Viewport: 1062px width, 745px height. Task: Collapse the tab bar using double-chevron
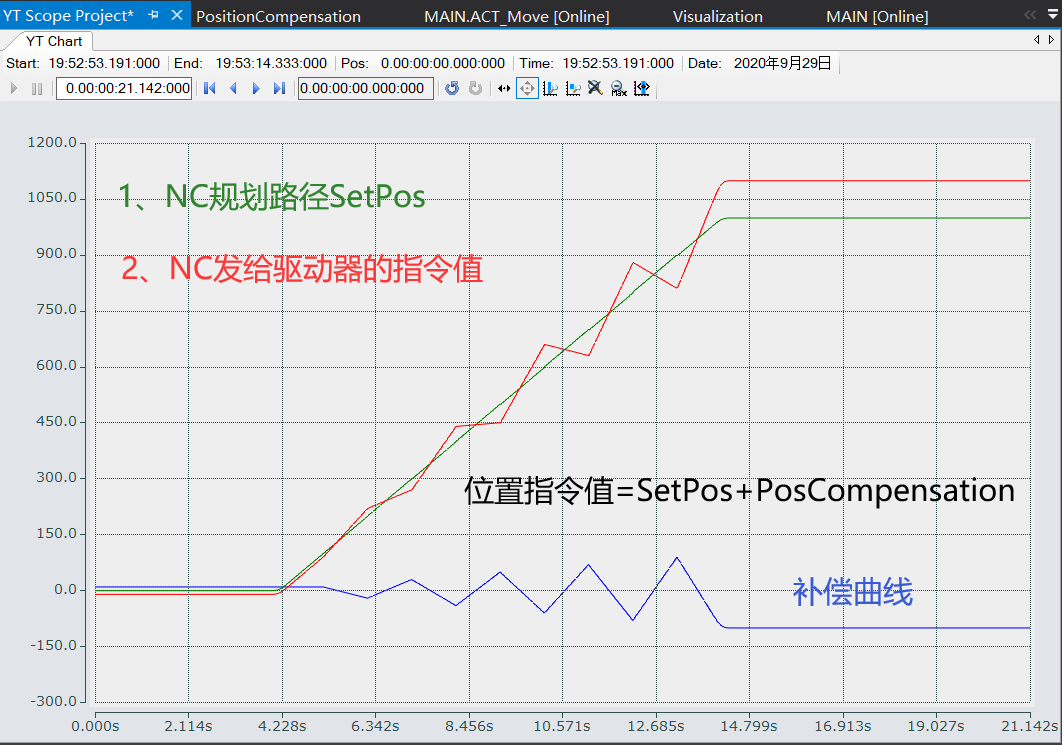pyautogui.click(x=1030, y=14)
